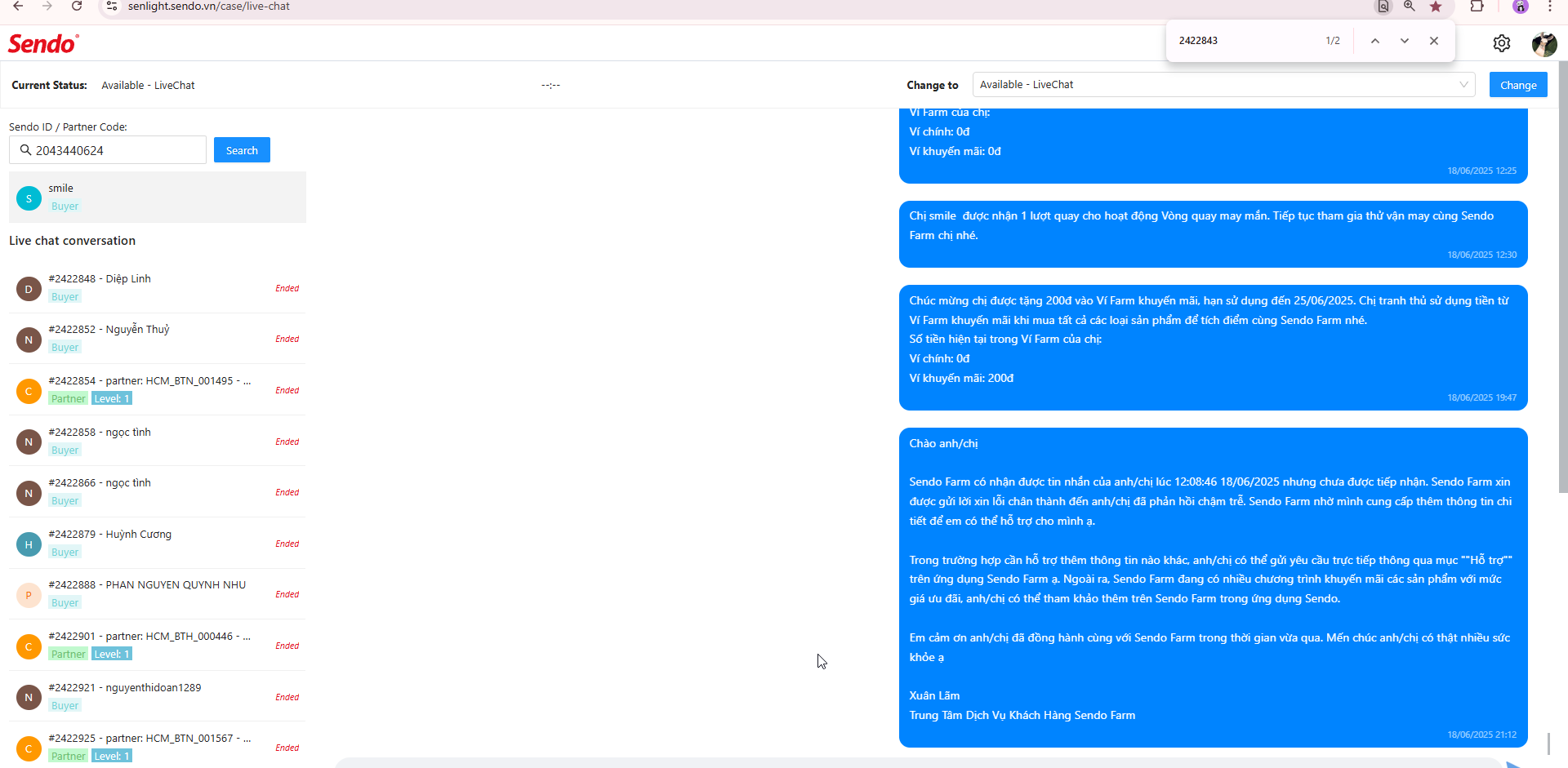1568x768 pixels.
Task: Open chat #2422888 PHAN NGUYEN QUYNH NHU
Action: coord(158,594)
